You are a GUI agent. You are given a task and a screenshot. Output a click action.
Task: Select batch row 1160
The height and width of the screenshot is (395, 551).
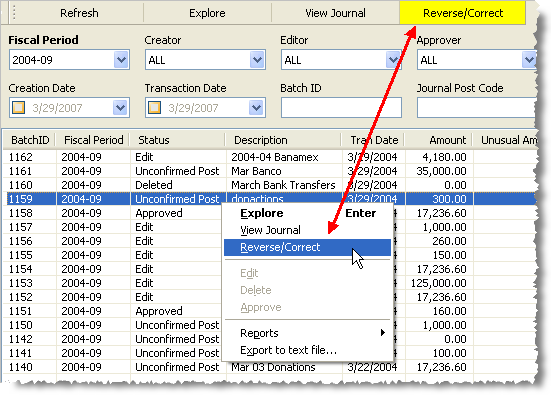pos(270,185)
